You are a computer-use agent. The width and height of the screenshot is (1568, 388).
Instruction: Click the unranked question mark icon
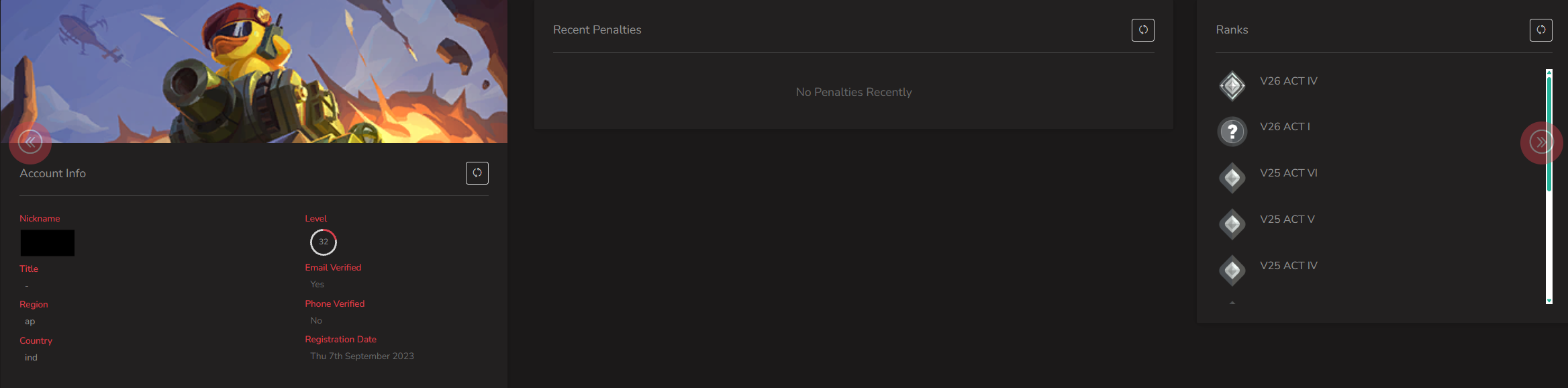[1232, 132]
